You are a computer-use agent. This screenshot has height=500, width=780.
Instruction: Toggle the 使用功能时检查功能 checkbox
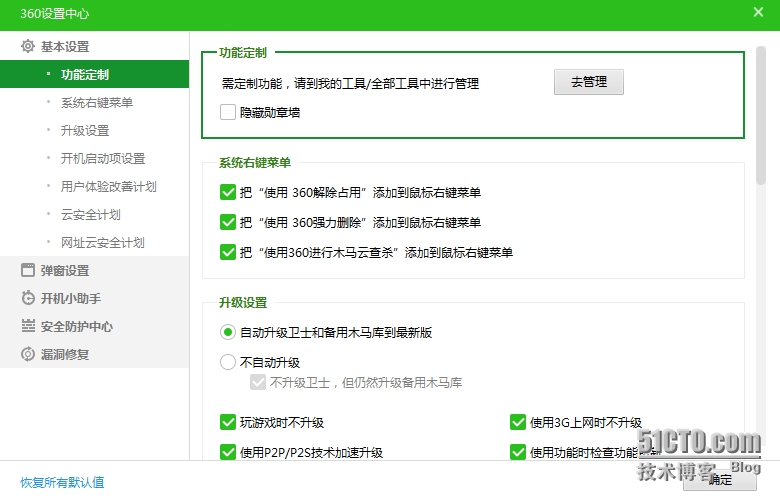[518, 452]
